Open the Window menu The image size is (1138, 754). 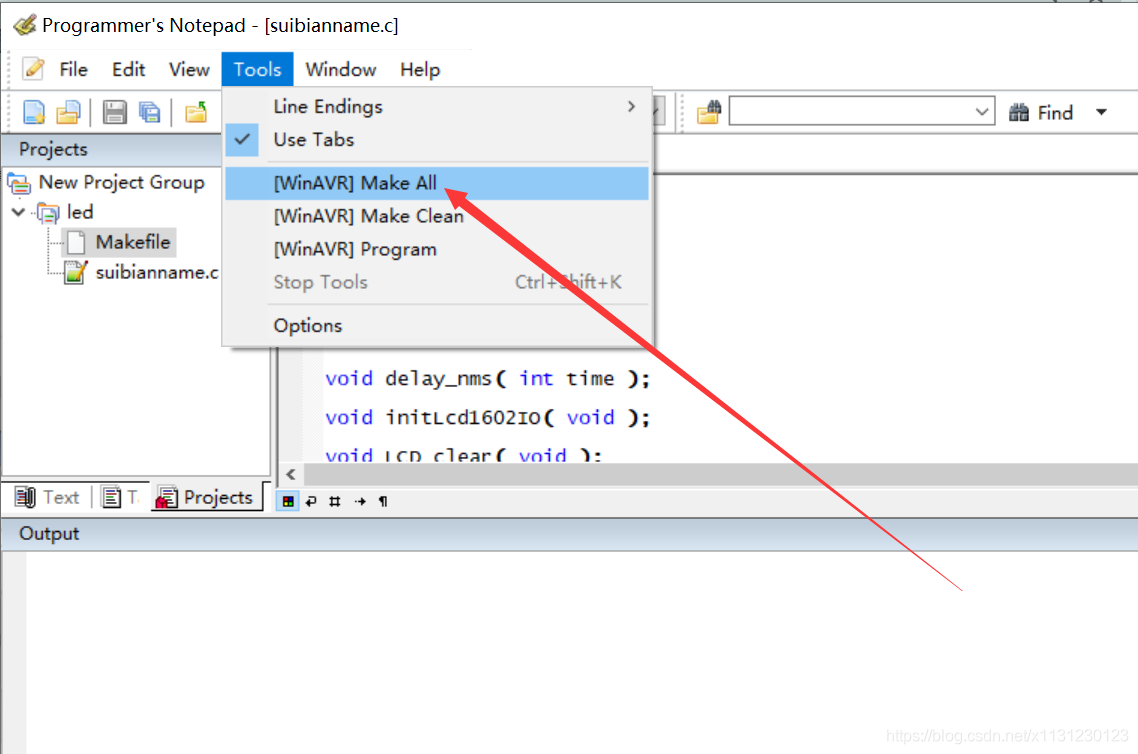click(x=340, y=70)
